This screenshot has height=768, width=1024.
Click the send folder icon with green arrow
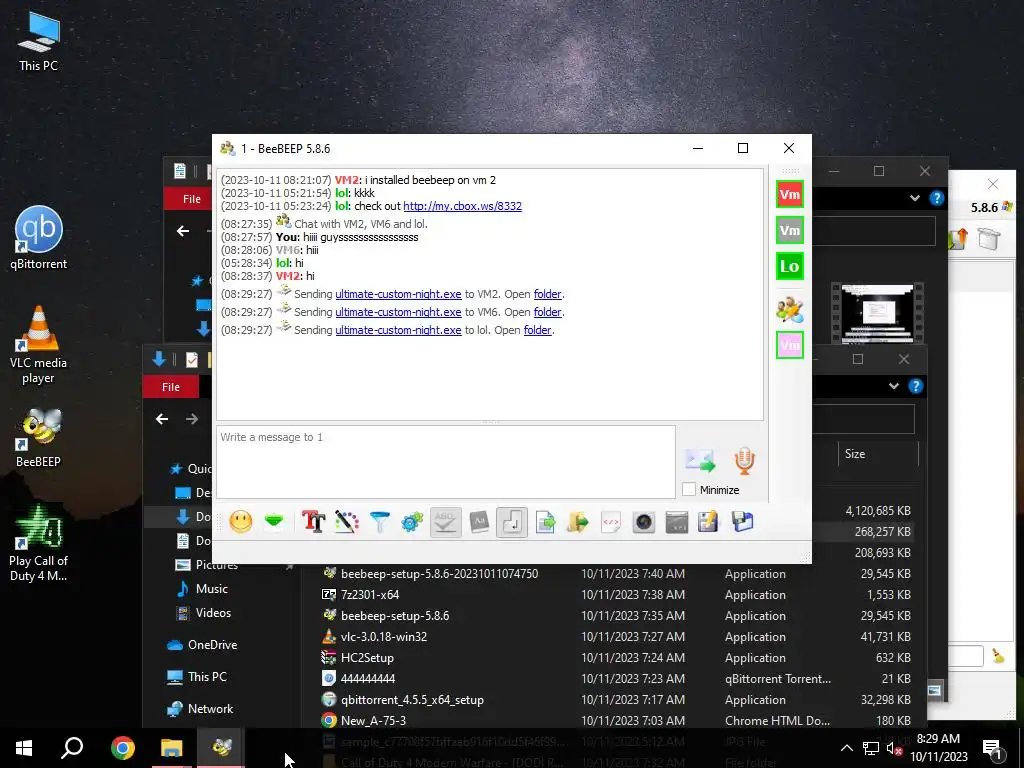pos(578,522)
